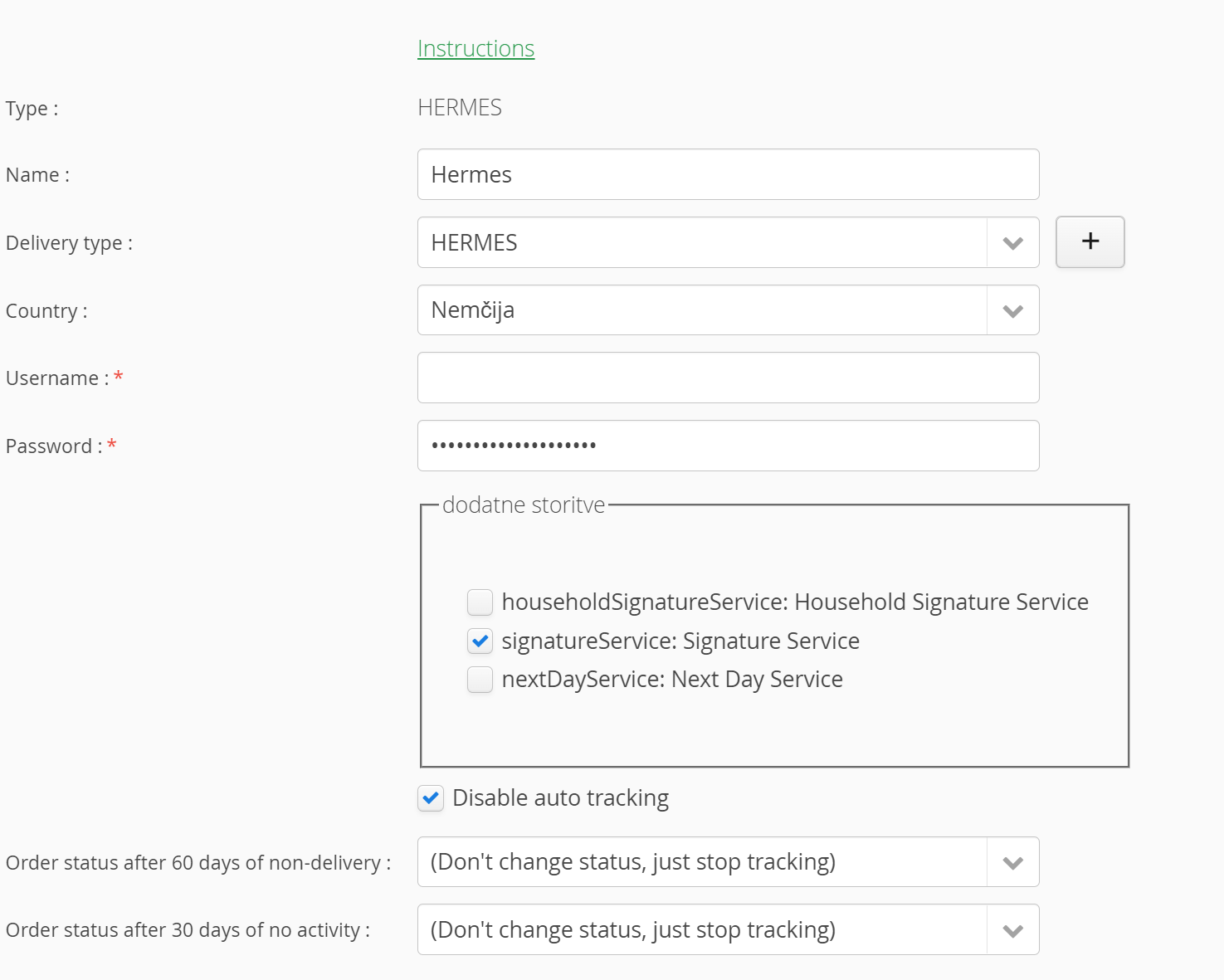Open the Instructions link
This screenshot has height=980, width=1224.
475,48
